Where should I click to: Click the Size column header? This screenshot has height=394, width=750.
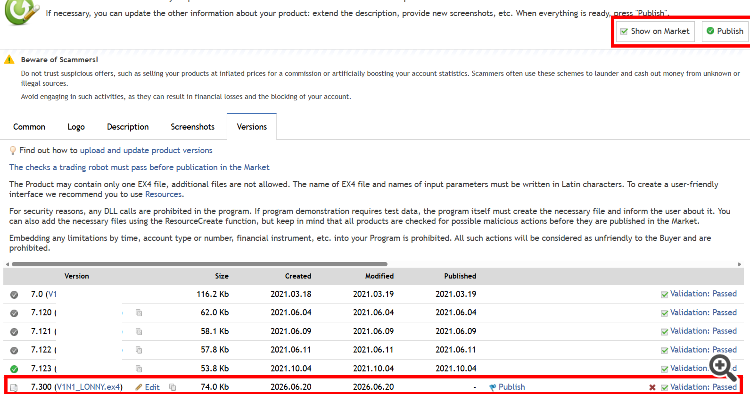coord(221,276)
